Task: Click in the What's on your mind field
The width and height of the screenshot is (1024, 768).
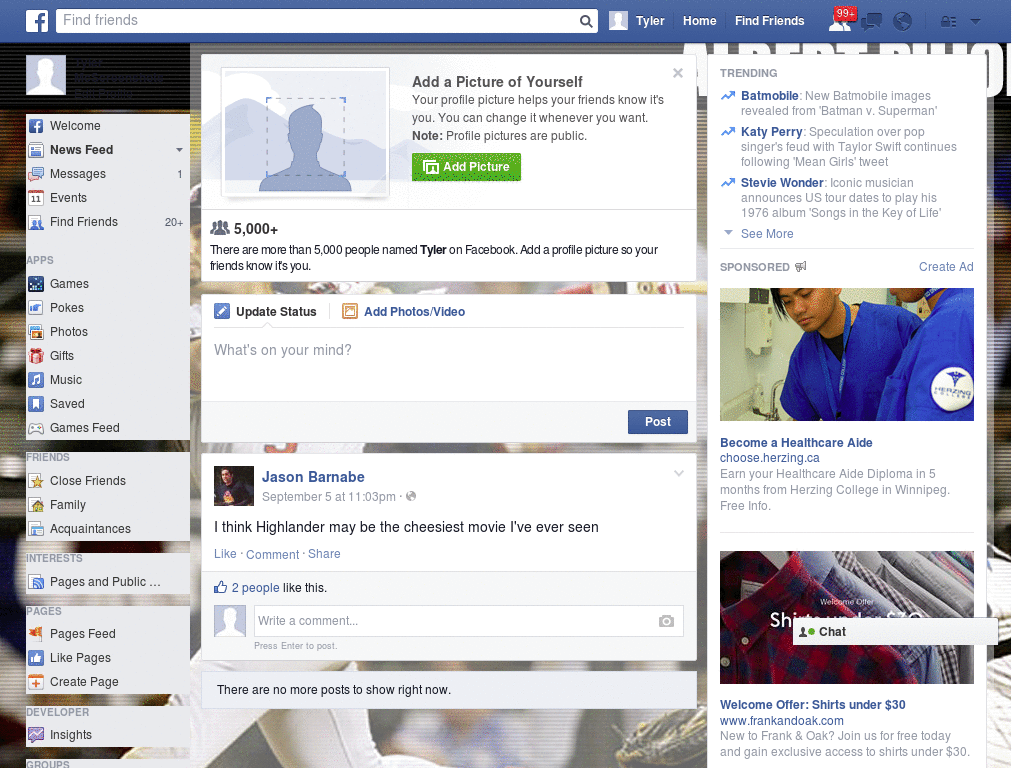Action: (x=449, y=366)
